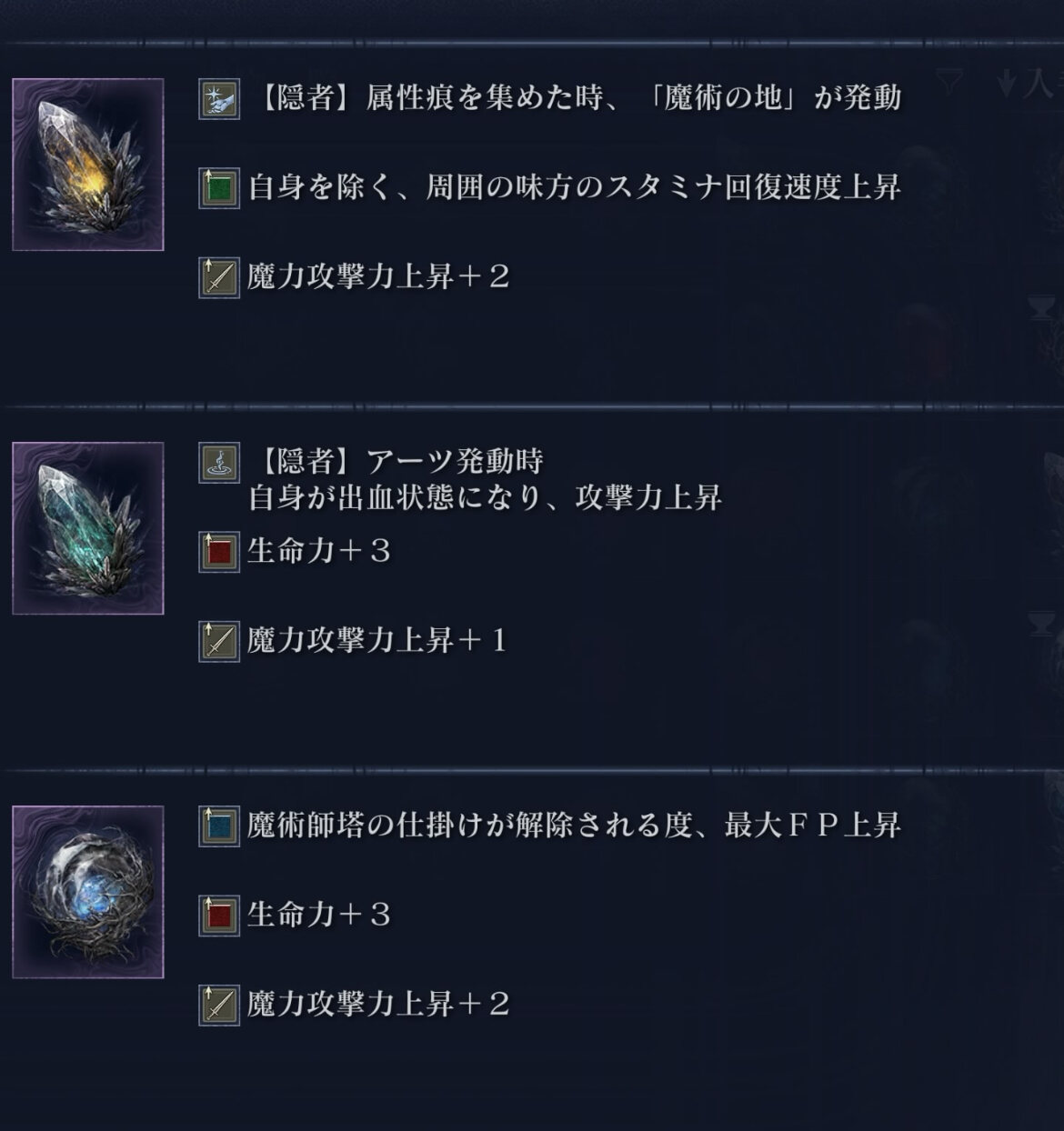
Task: Click the green stamina recovery effect icon
Action: pyautogui.click(x=219, y=188)
